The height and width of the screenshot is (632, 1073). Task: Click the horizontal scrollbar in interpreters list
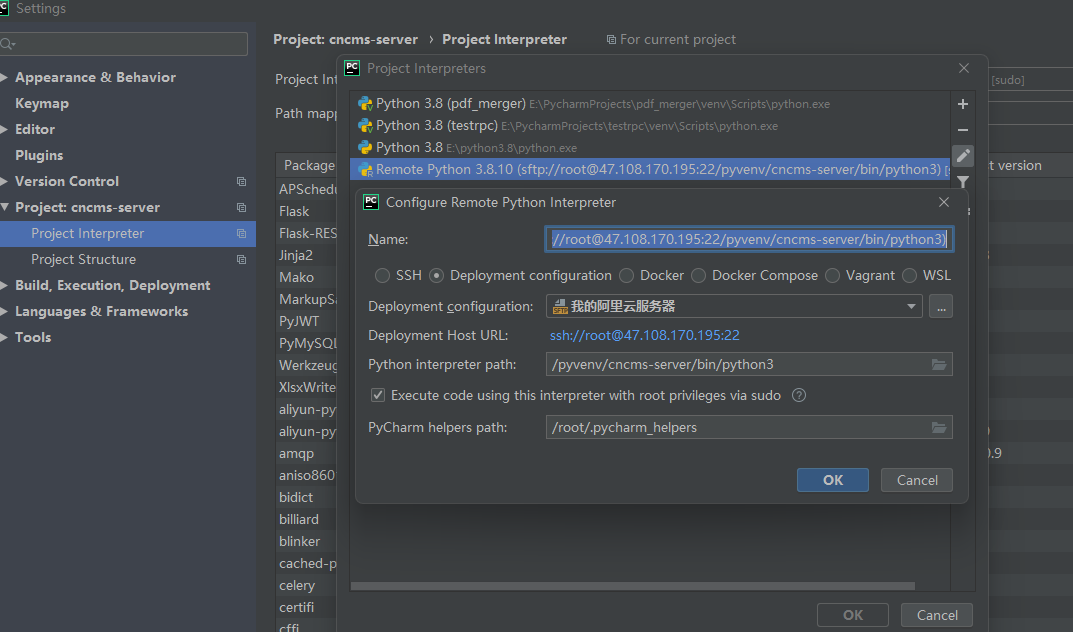coord(632,586)
